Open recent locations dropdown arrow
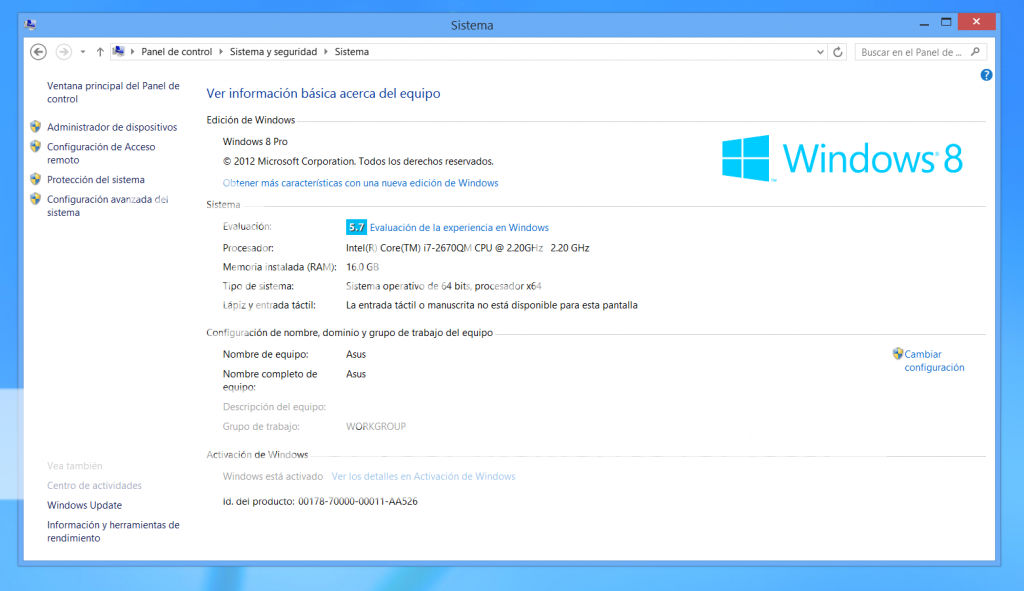 83,52
